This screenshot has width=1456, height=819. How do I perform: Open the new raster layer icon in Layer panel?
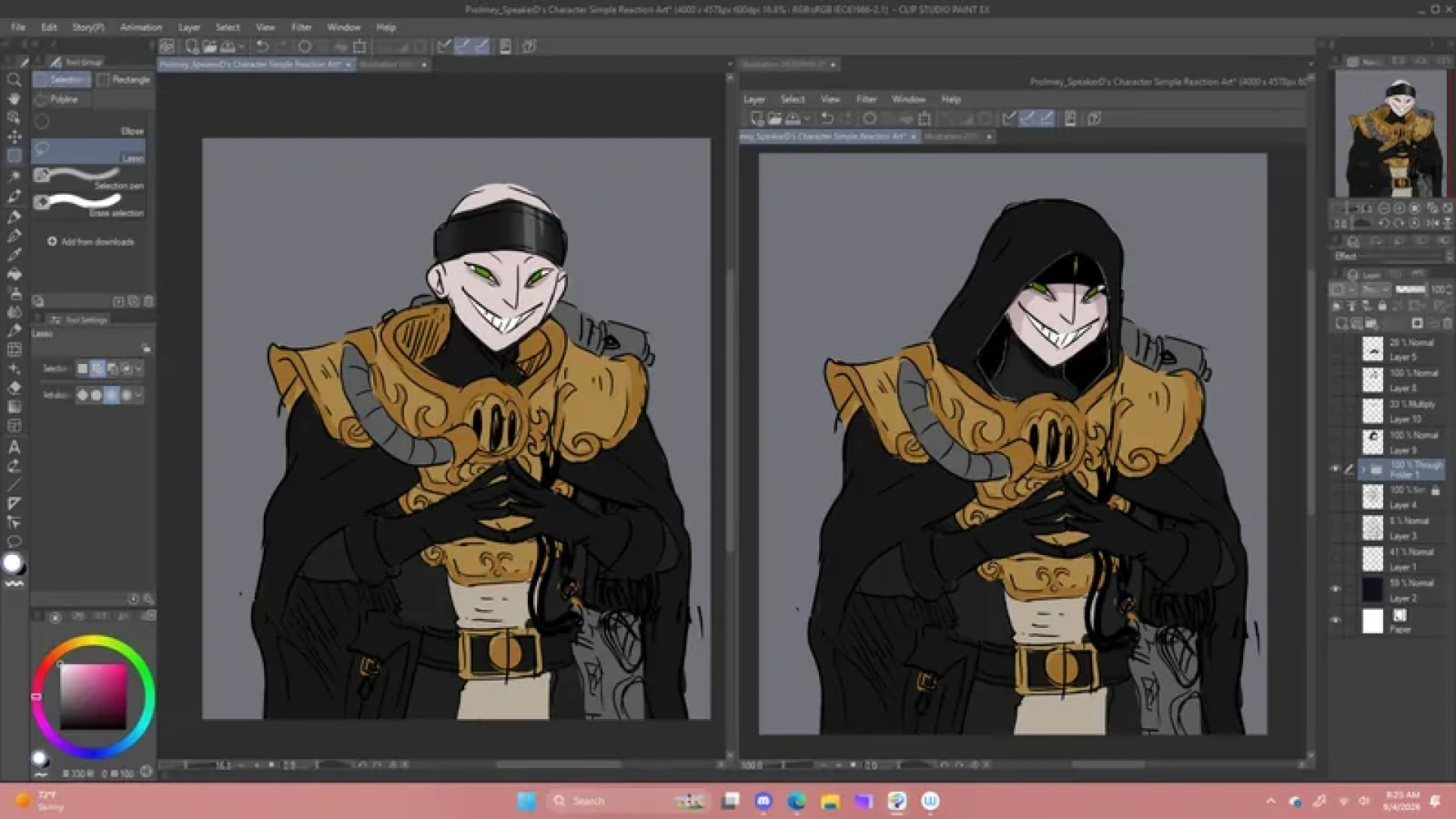tap(1341, 324)
